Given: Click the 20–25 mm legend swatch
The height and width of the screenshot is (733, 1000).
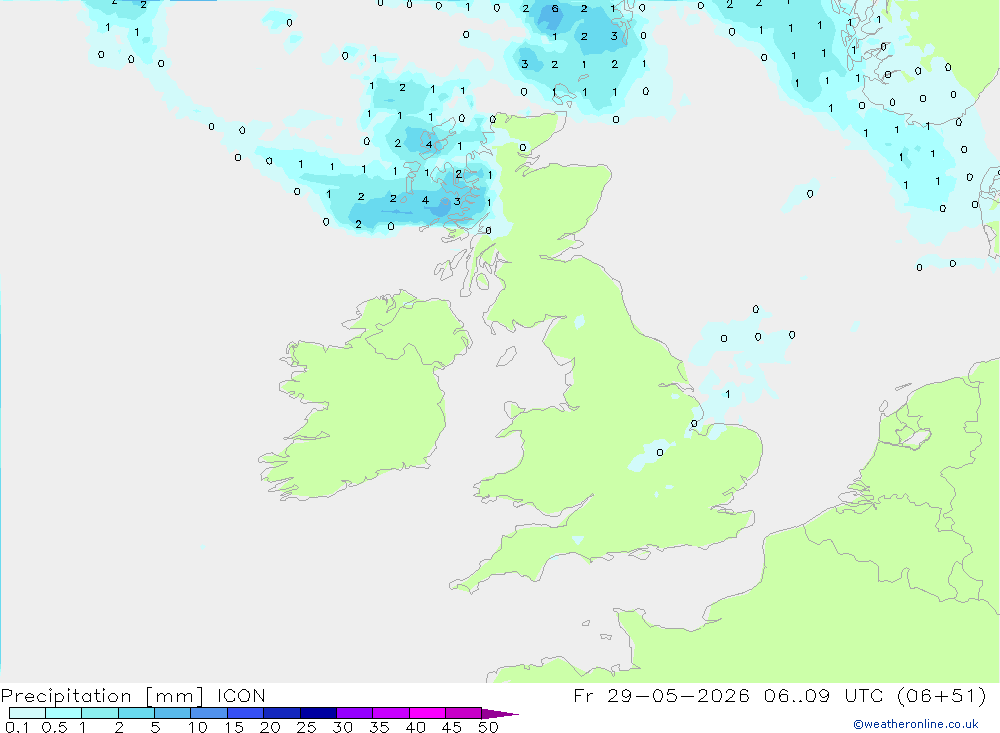Looking at the screenshot, I should [x=282, y=713].
